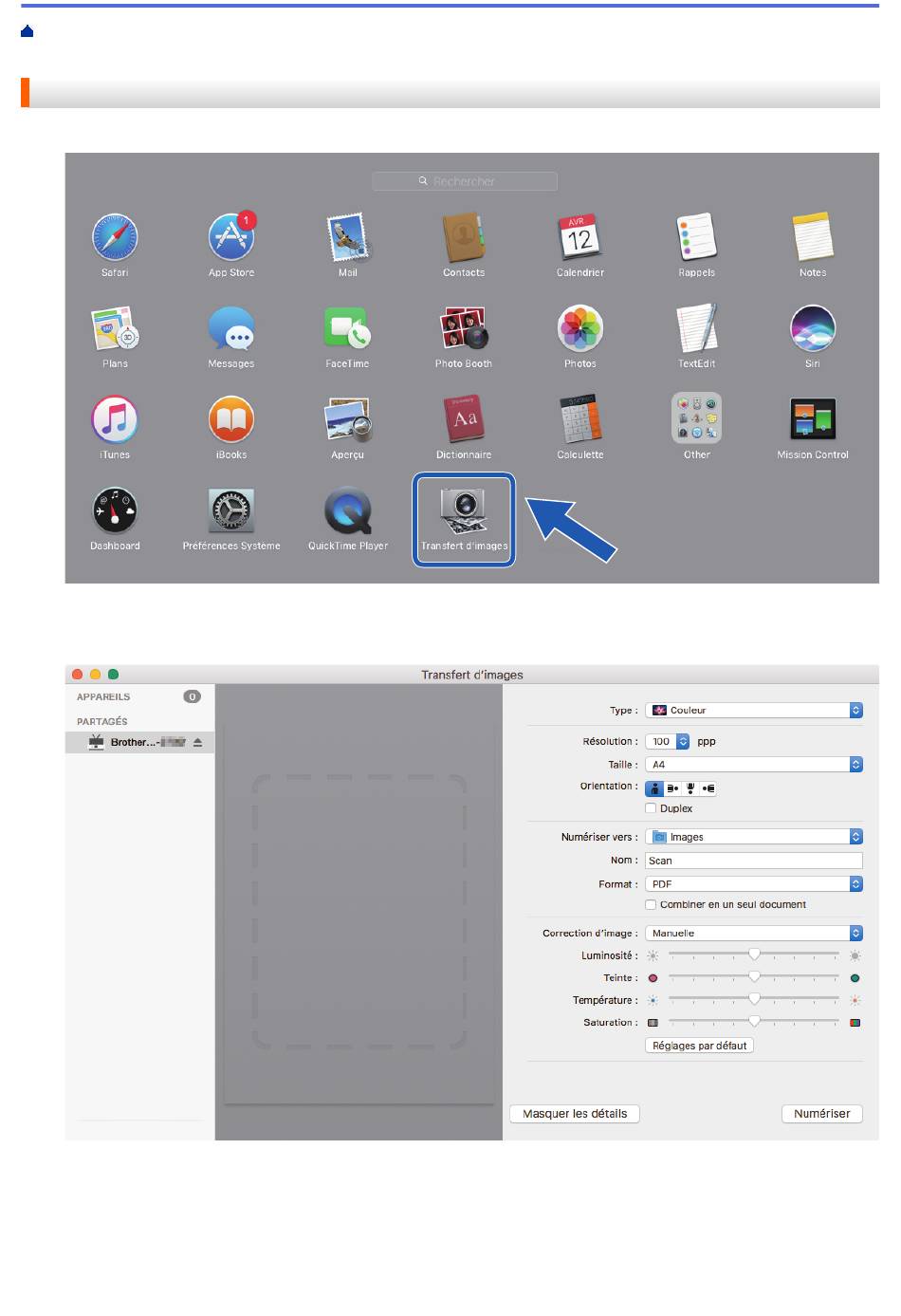Open the Messages app
Image resolution: width=901 pixels, height=1316 pixels.
[231, 328]
